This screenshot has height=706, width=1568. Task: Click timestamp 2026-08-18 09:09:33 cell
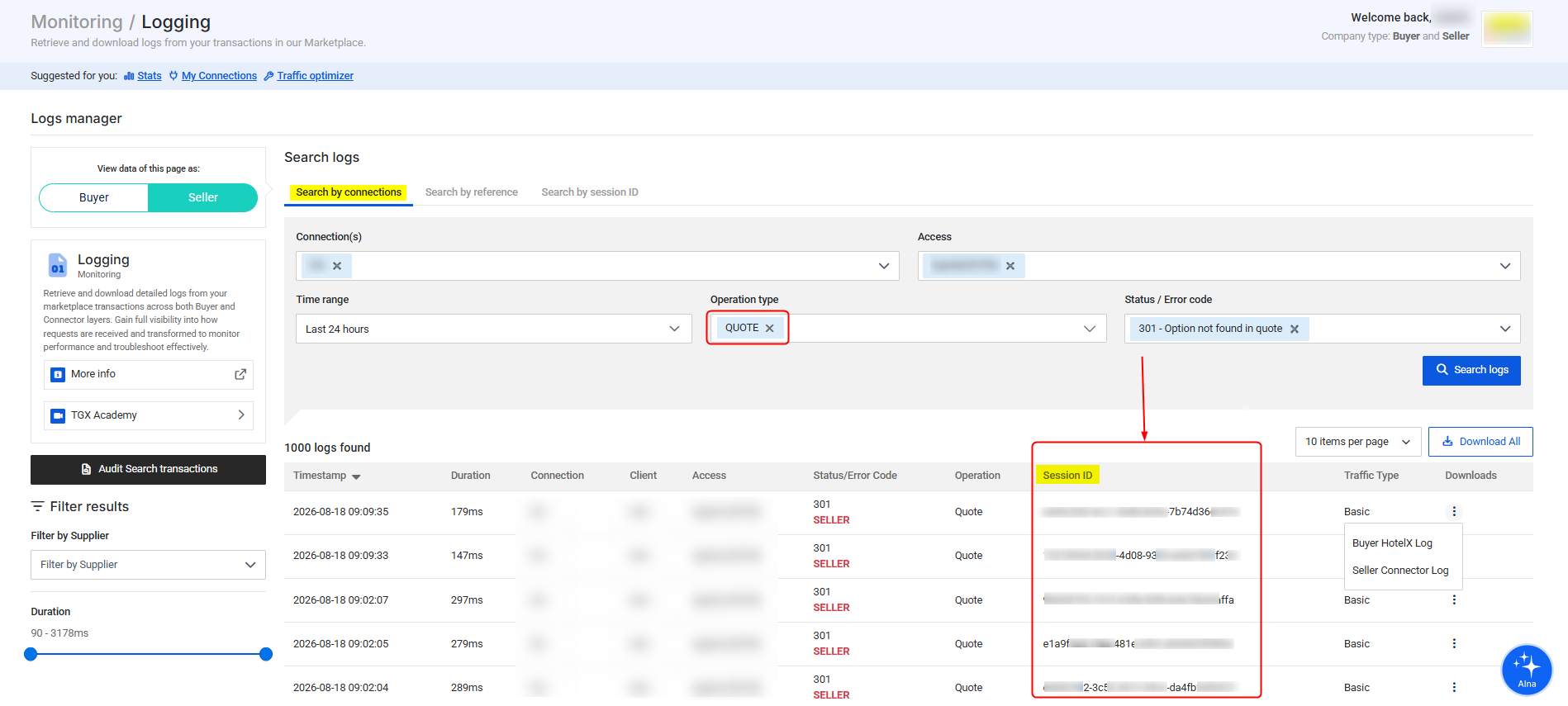pos(340,556)
